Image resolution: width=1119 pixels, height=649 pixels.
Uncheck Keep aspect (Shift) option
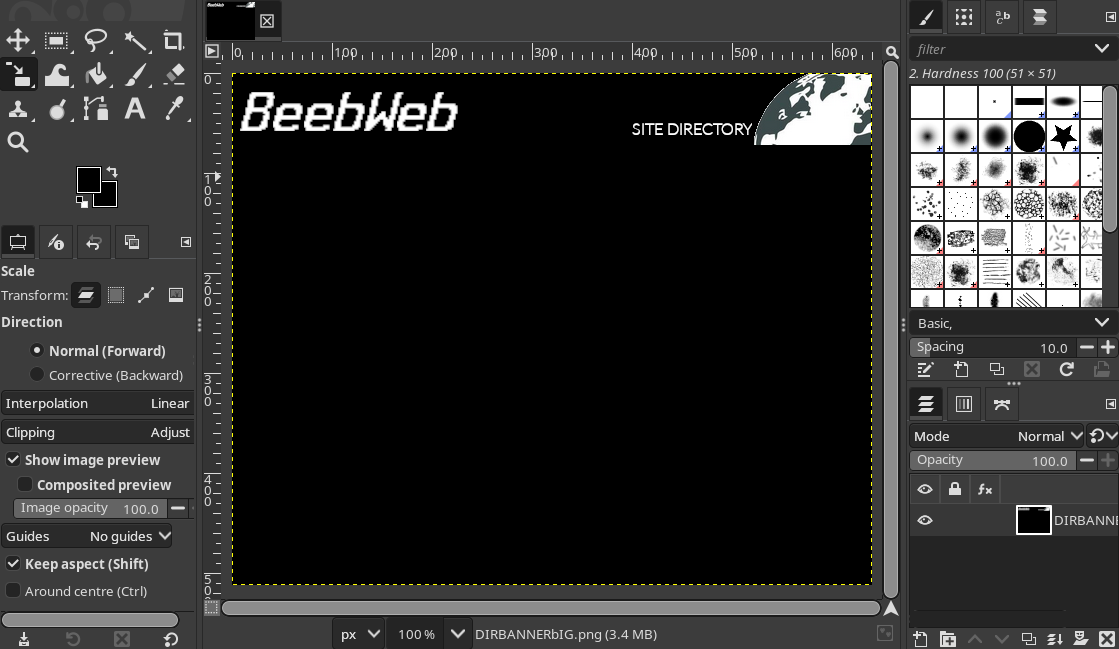(13, 564)
